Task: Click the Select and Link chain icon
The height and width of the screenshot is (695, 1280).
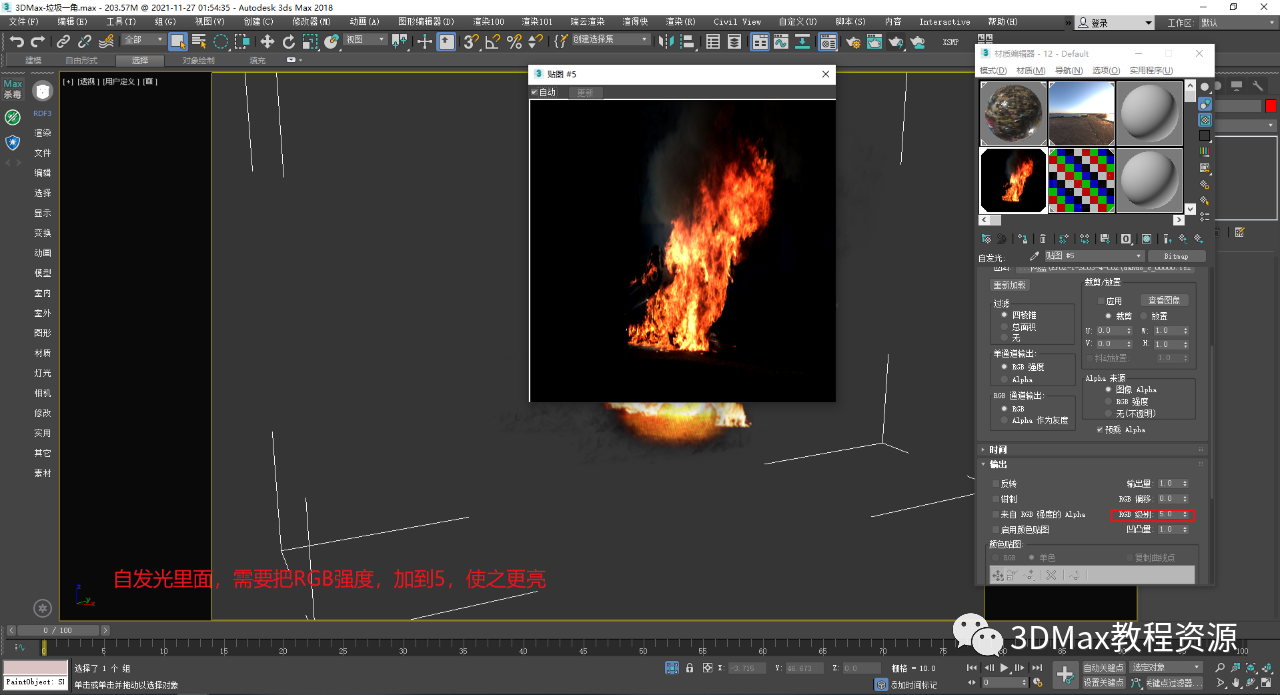Action: point(63,41)
